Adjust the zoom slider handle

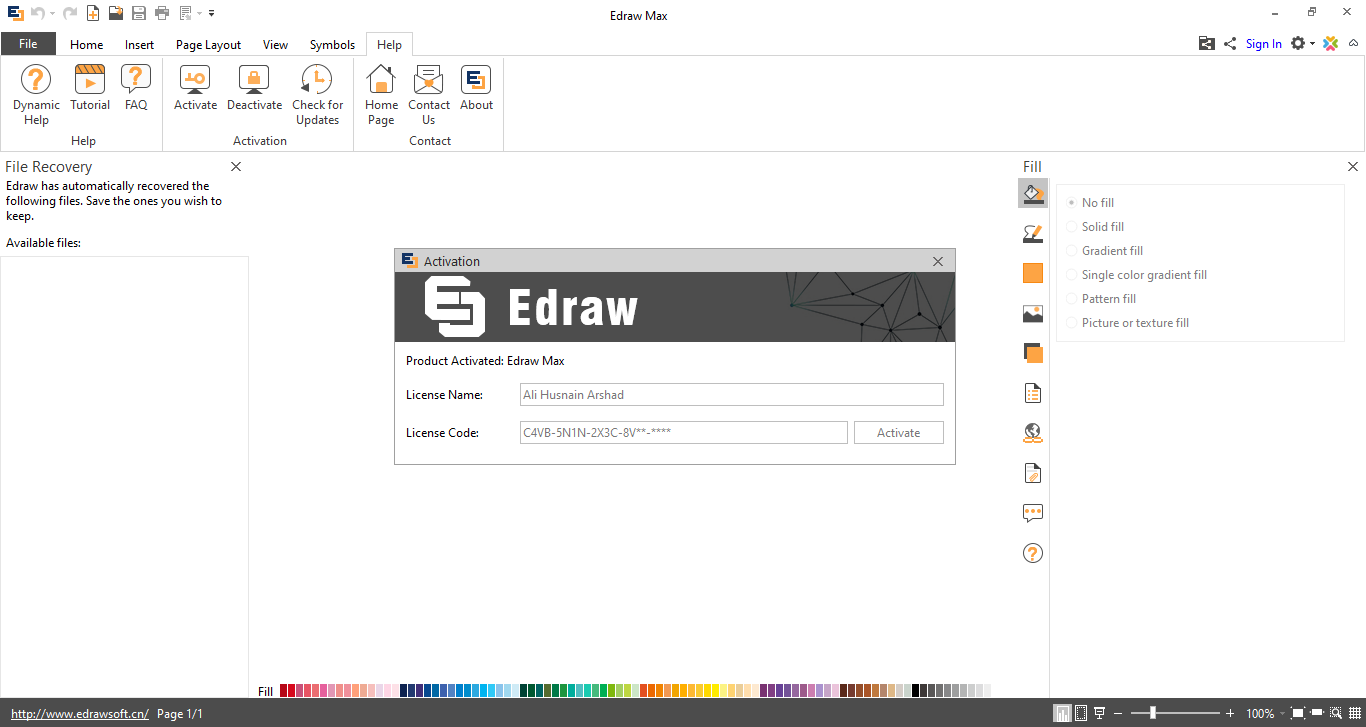click(1153, 713)
